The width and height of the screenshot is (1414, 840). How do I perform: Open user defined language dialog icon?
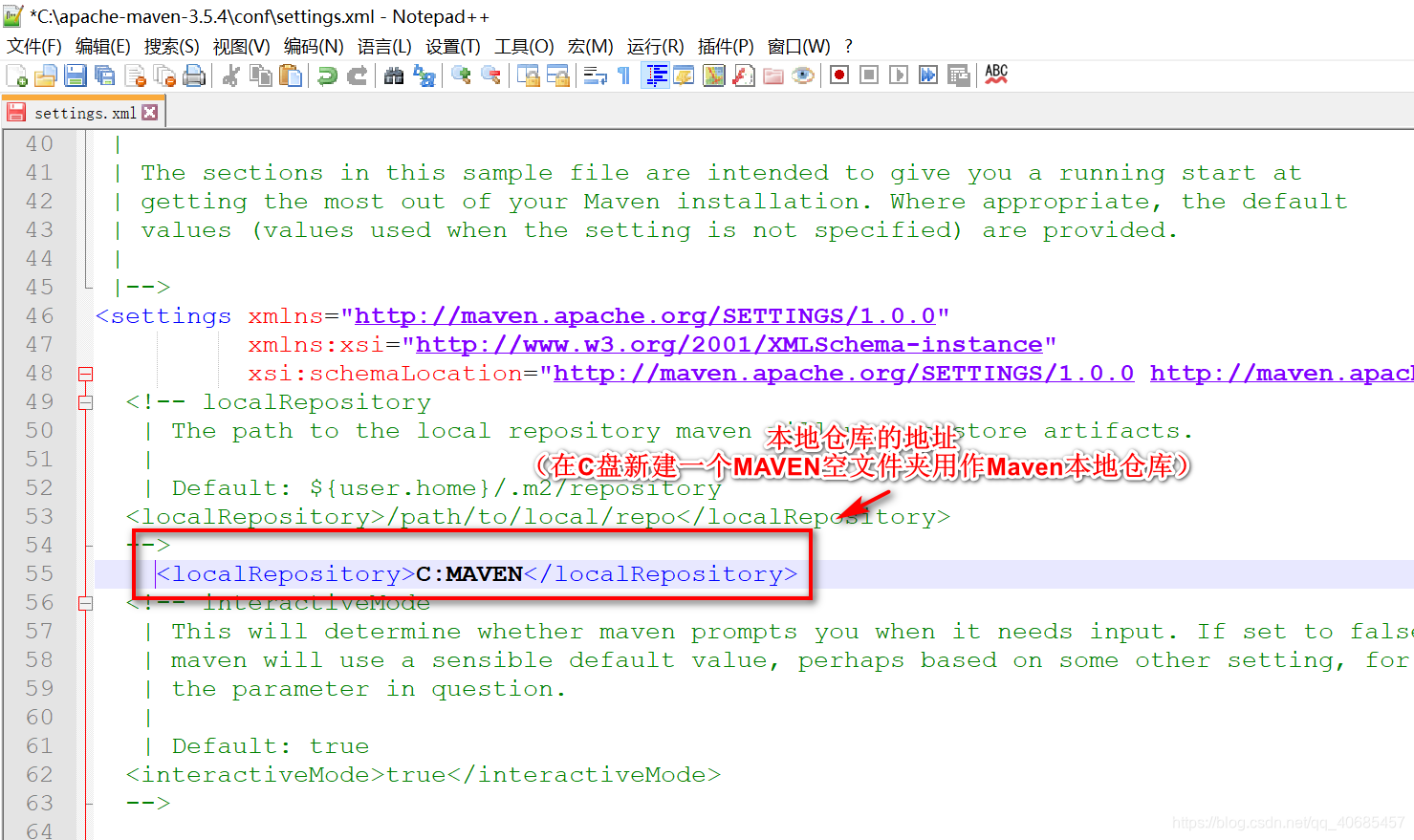[x=685, y=75]
